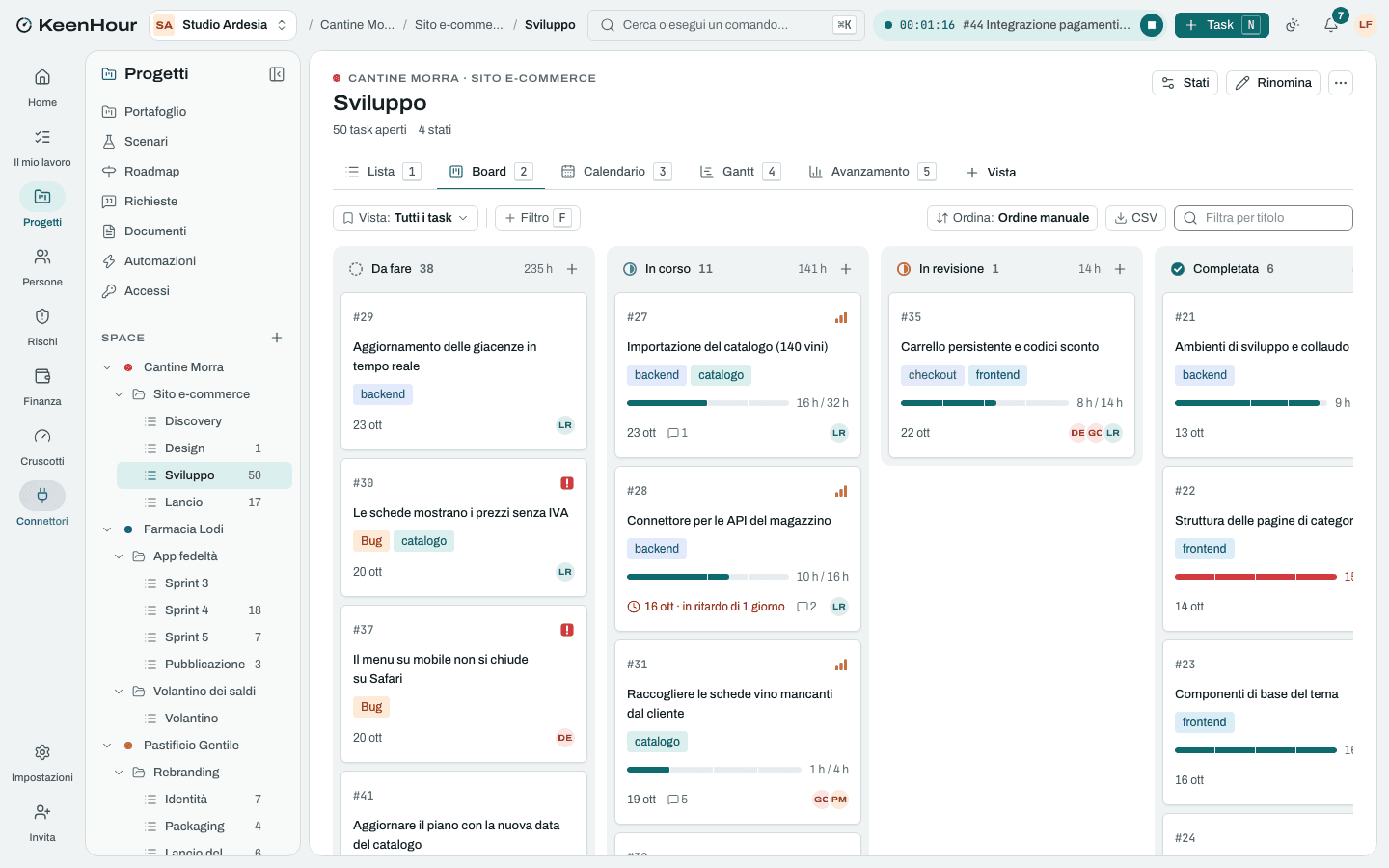
Task: Collapse the Farmacia Lodi space
Action: point(107,529)
